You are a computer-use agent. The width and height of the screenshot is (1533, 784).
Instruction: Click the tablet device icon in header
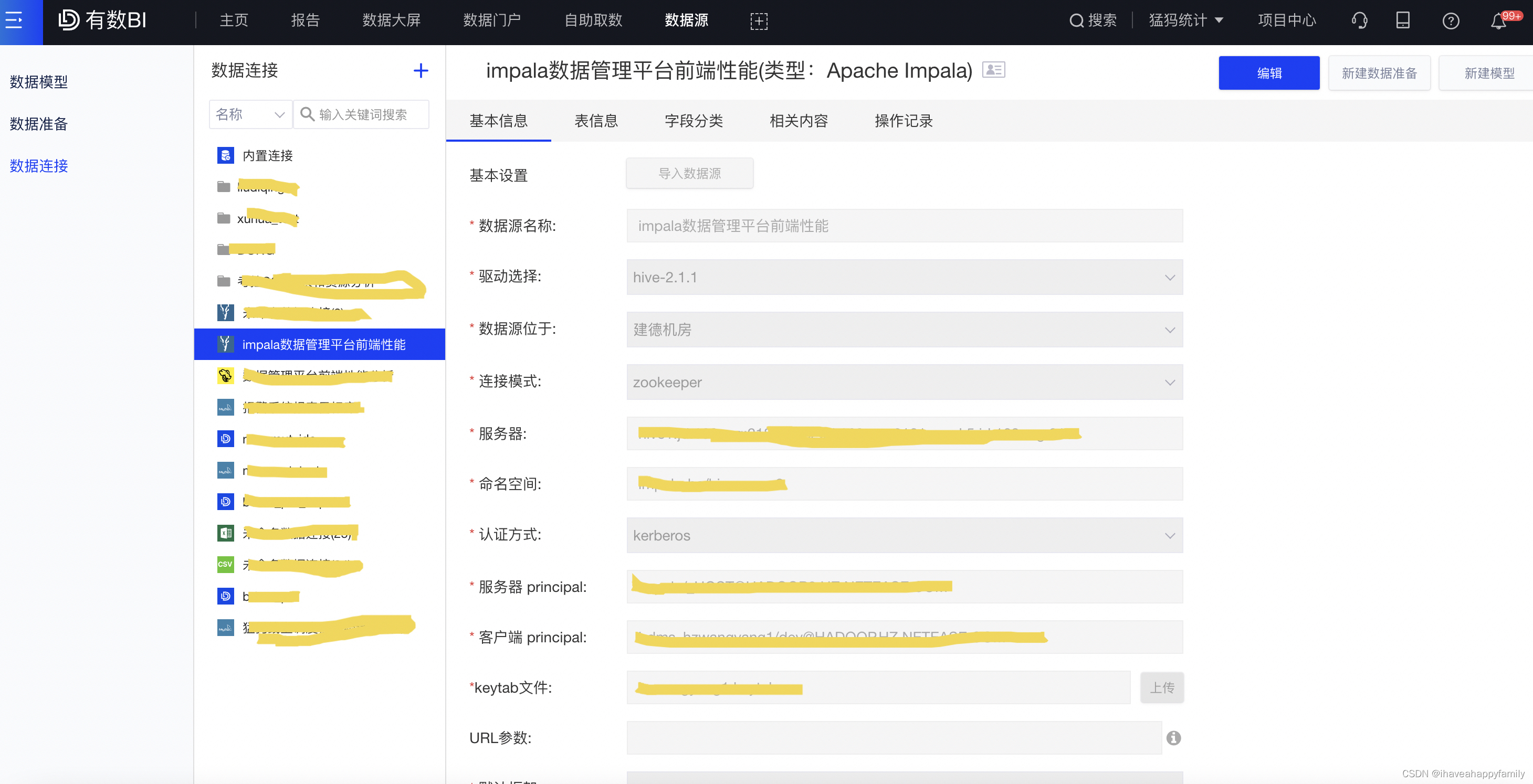pos(1403,22)
